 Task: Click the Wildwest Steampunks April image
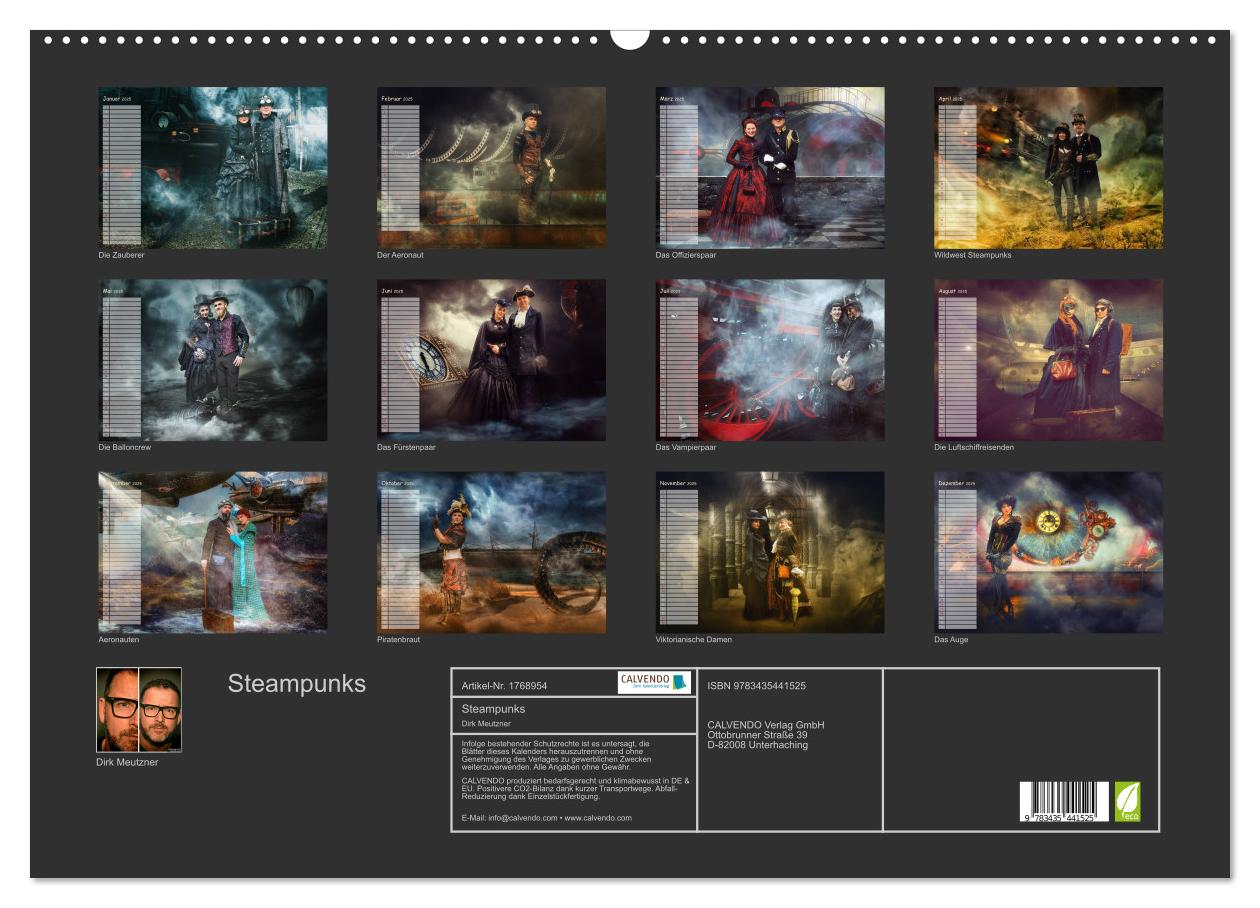(1048, 168)
